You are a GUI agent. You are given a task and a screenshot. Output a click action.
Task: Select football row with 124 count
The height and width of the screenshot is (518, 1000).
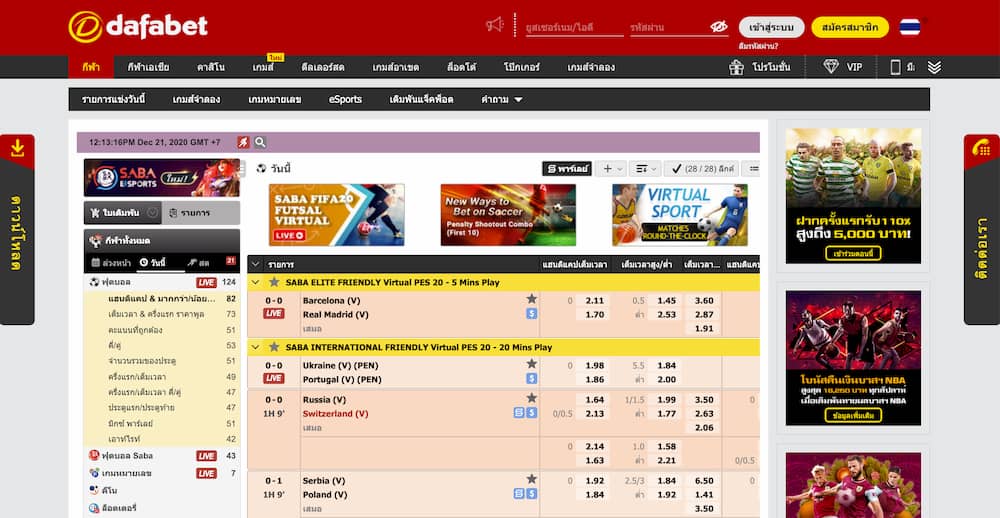(x=162, y=282)
